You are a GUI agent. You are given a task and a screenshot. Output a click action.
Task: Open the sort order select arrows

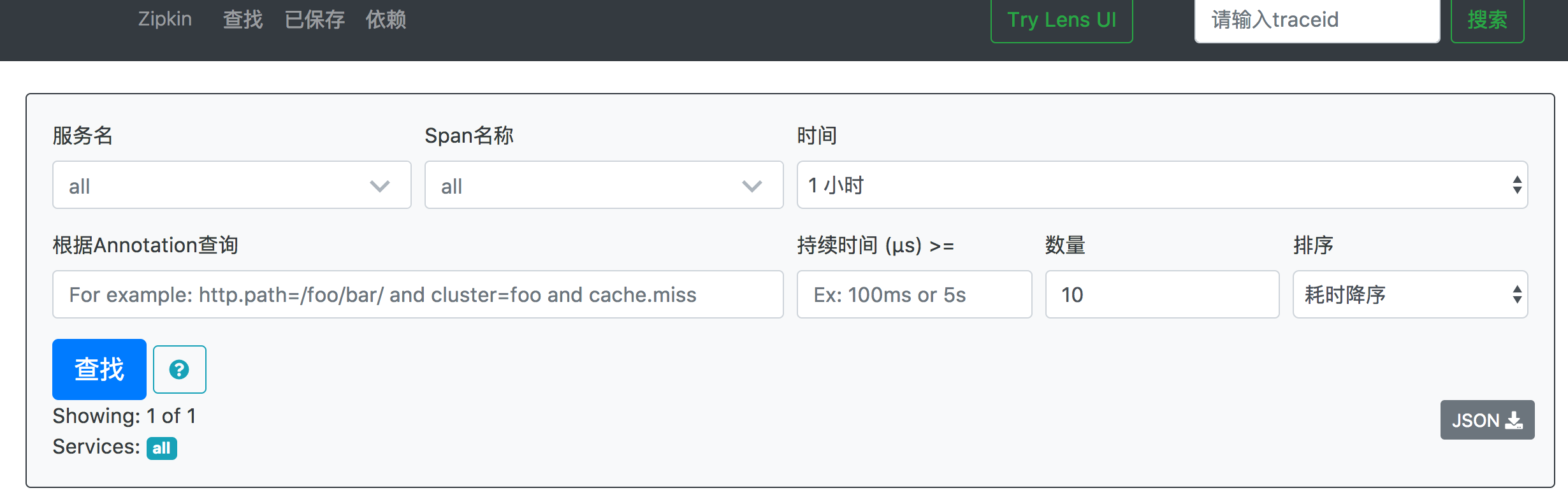(x=1517, y=295)
